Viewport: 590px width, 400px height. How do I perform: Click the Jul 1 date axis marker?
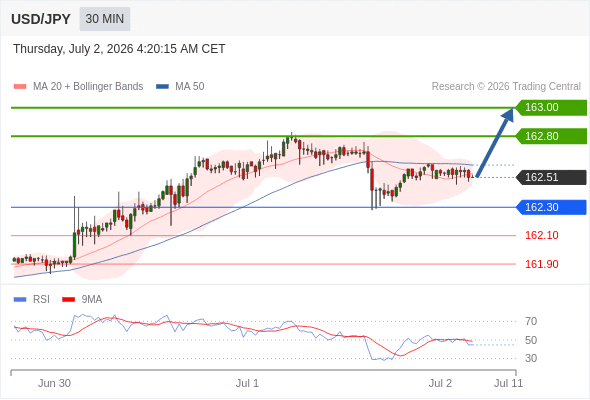coord(247,383)
